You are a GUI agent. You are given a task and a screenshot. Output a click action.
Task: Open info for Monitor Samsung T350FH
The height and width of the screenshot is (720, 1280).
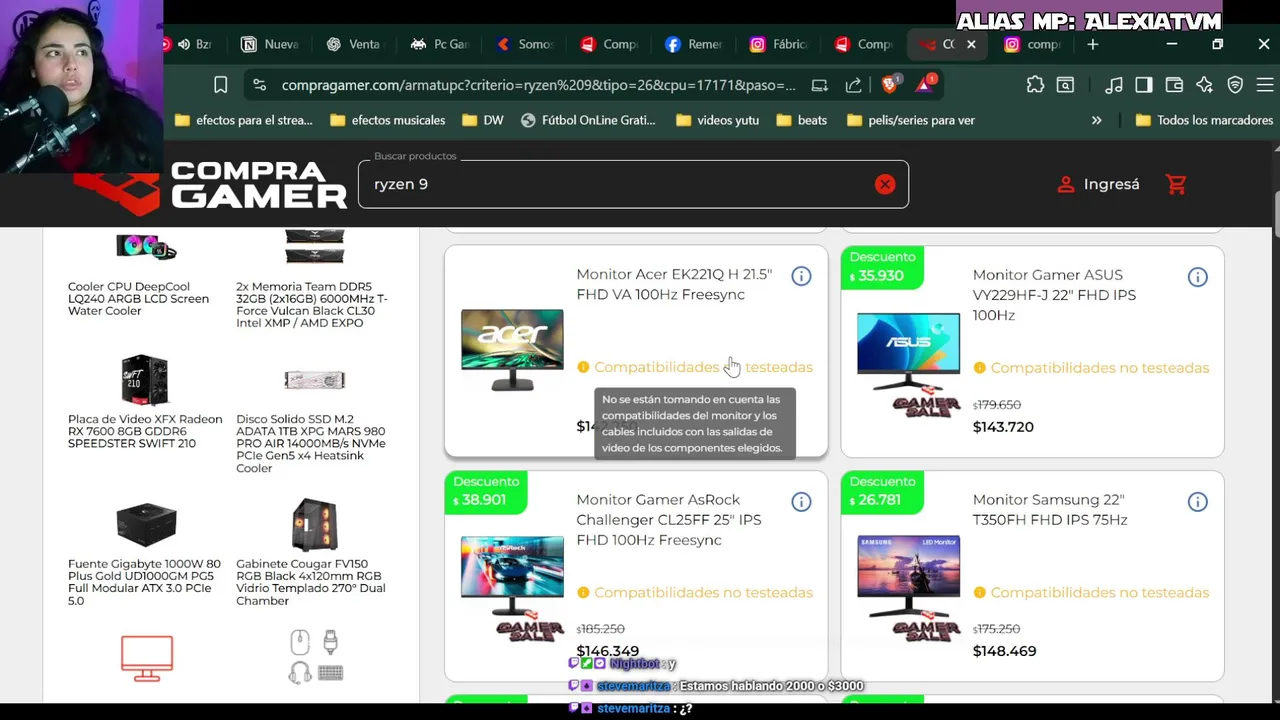[x=1197, y=502]
